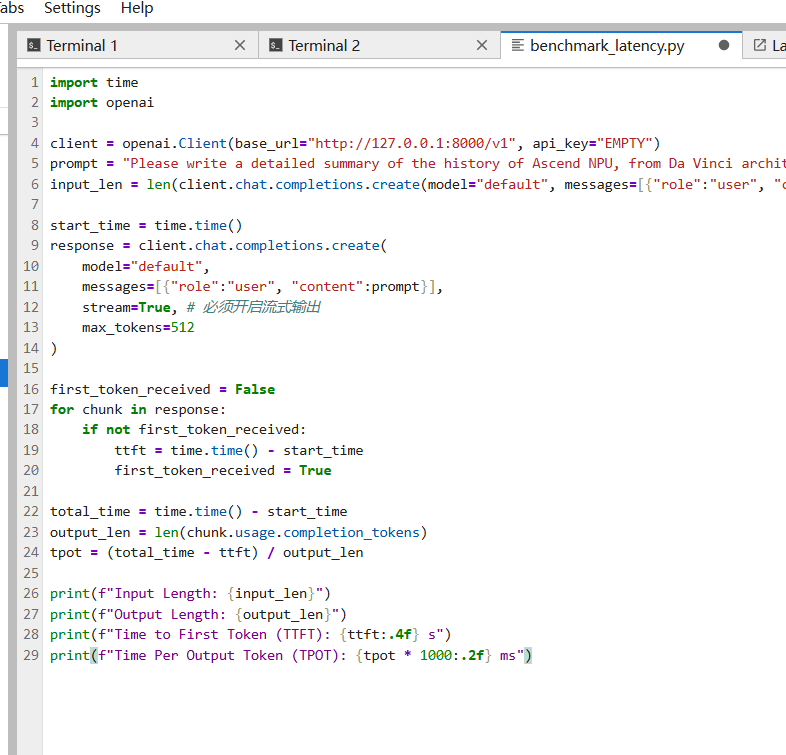Click the 'Time Per Output Token (TPOT)' print line

click(x=291, y=656)
